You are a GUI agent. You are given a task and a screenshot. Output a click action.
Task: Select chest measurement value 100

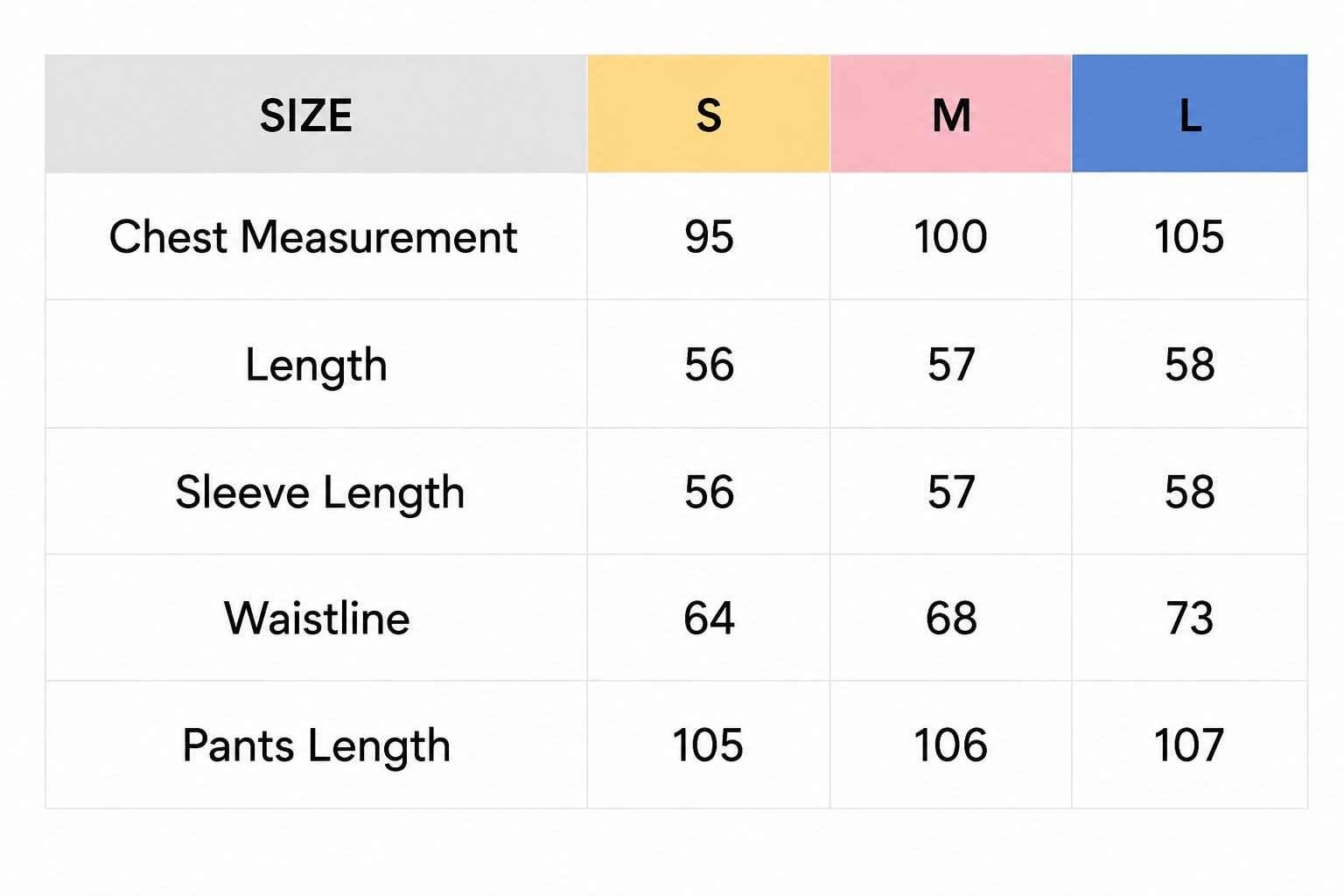tap(951, 237)
